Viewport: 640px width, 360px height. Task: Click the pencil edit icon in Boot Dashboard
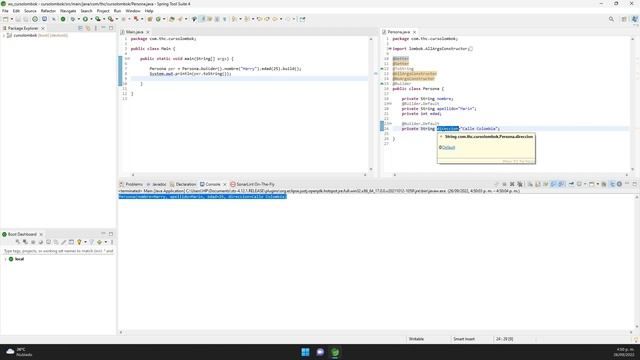click(63, 242)
